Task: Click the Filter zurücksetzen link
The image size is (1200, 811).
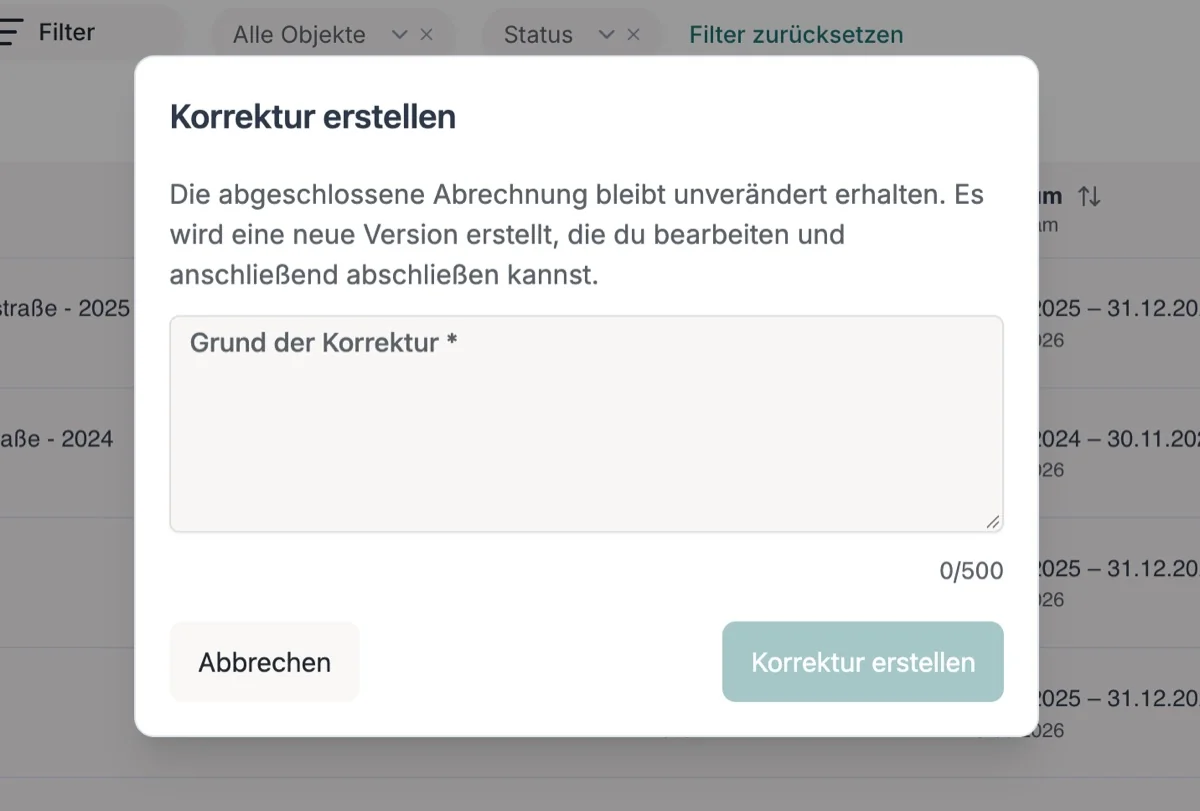Action: (796, 35)
